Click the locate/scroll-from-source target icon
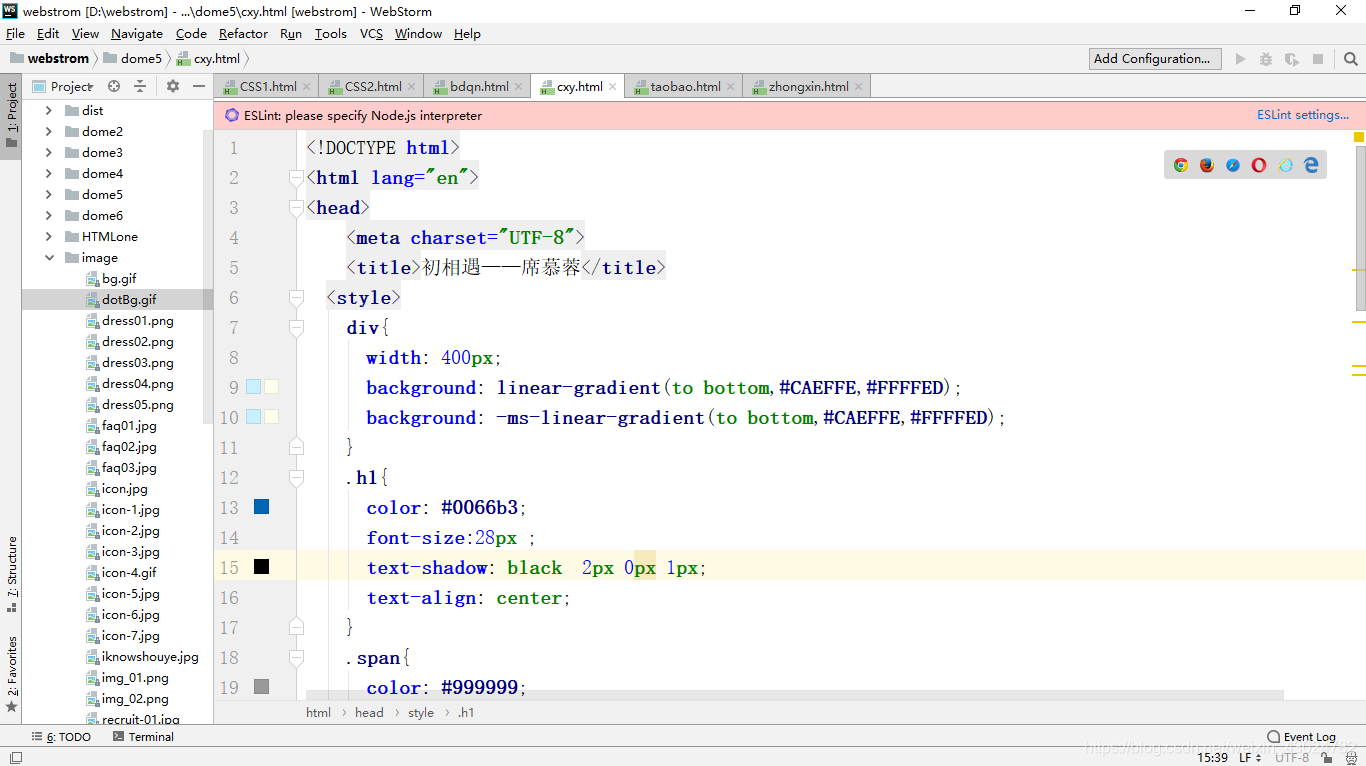 pyautogui.click(x=114, y=86)
